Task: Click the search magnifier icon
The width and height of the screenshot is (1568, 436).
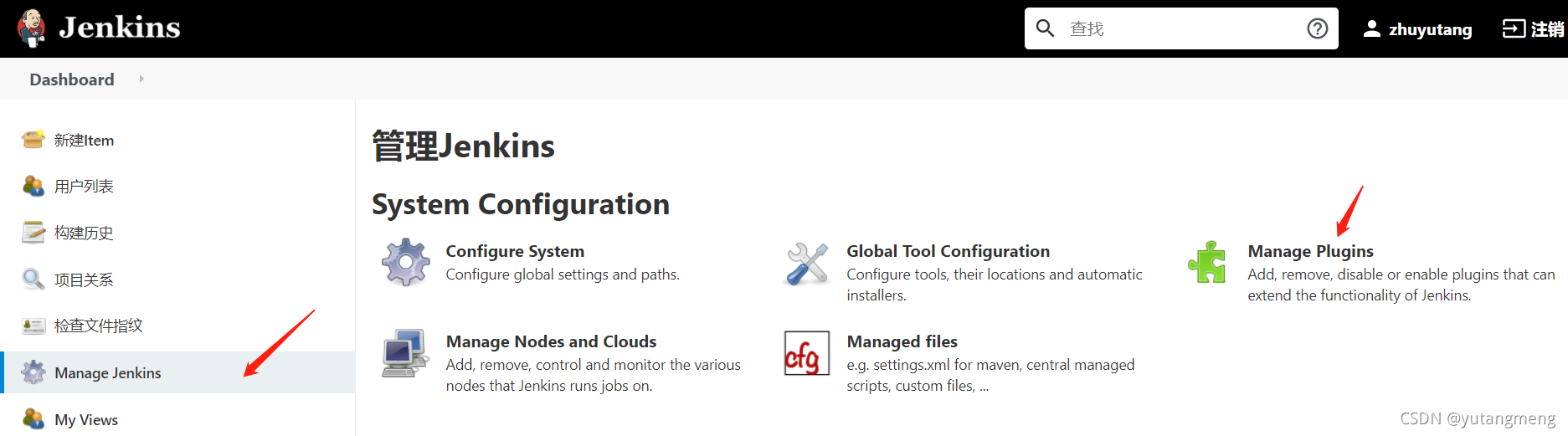Action: pyautogui.click(x=1045, y=28)
